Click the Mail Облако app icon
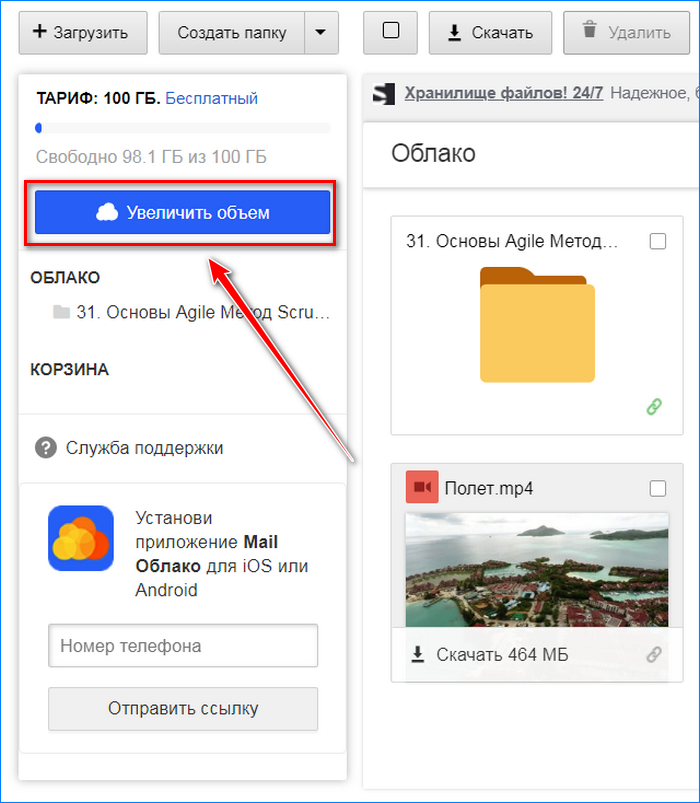Image resolution: width=700 pixels, height=803 pixels. (x=81, y=538)
